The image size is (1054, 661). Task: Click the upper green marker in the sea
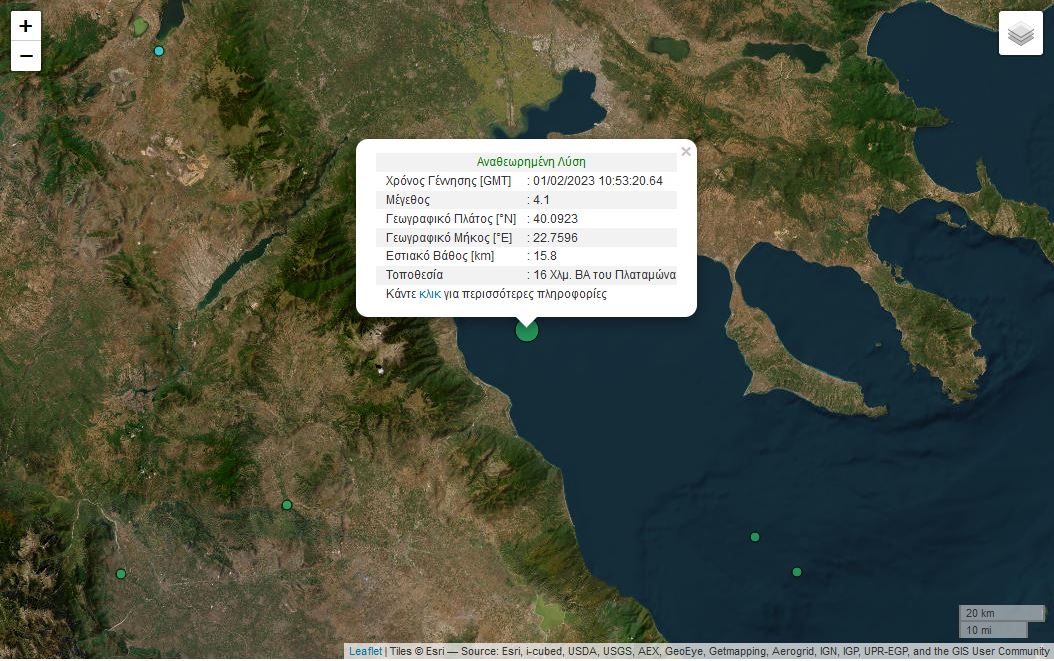(755, 537)
